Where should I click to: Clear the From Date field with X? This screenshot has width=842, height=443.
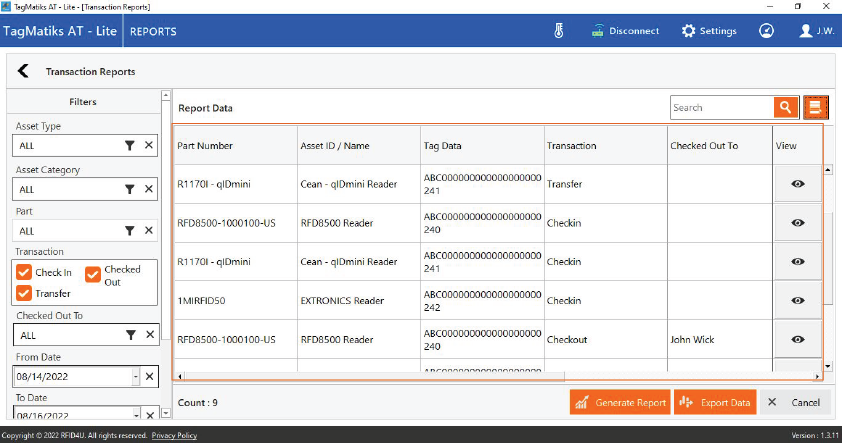click(148, 376)
